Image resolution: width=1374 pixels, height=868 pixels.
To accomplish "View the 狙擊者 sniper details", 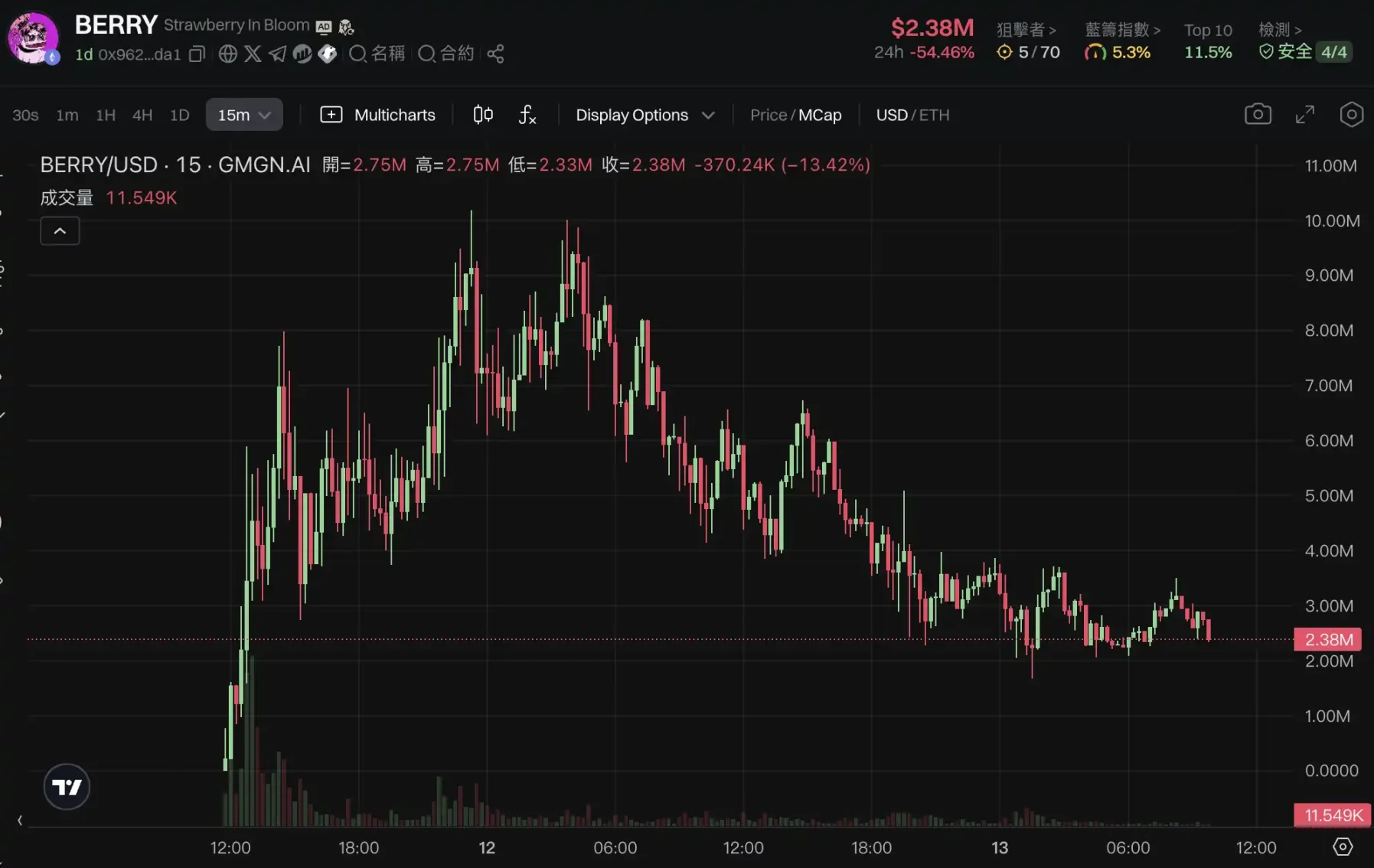I will [1027, 30].
